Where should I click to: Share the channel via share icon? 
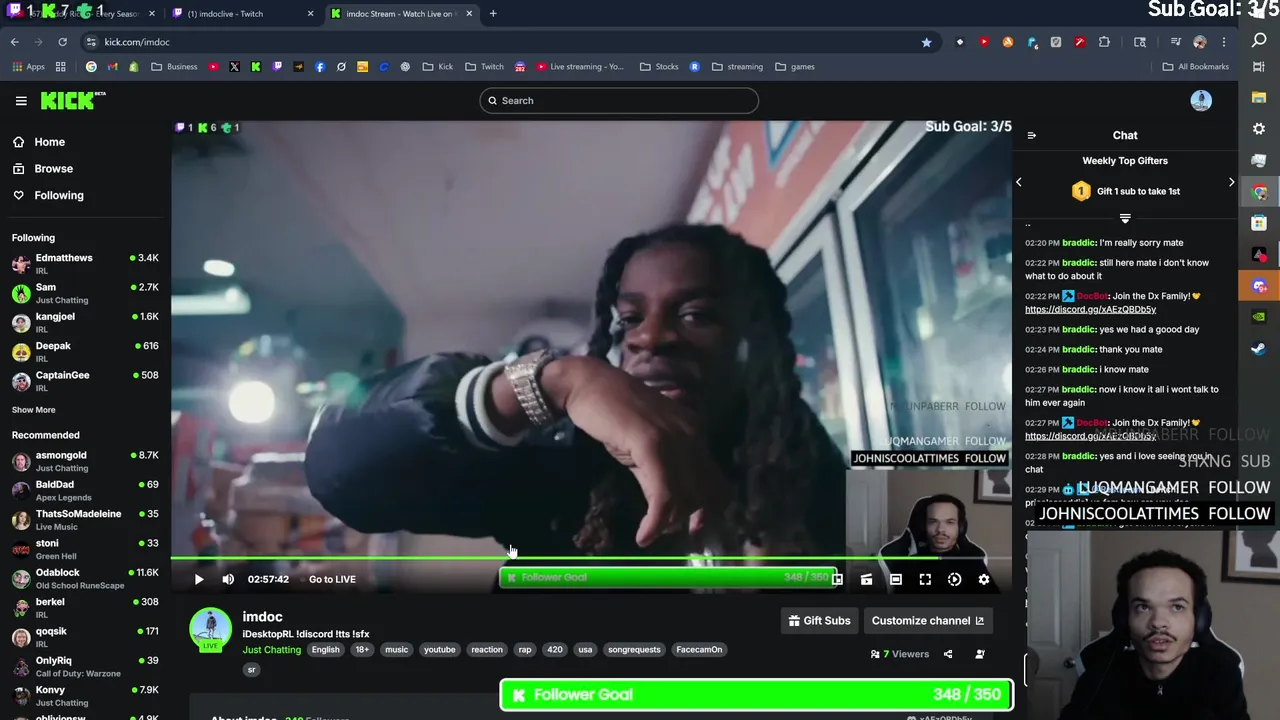[948, 654]
